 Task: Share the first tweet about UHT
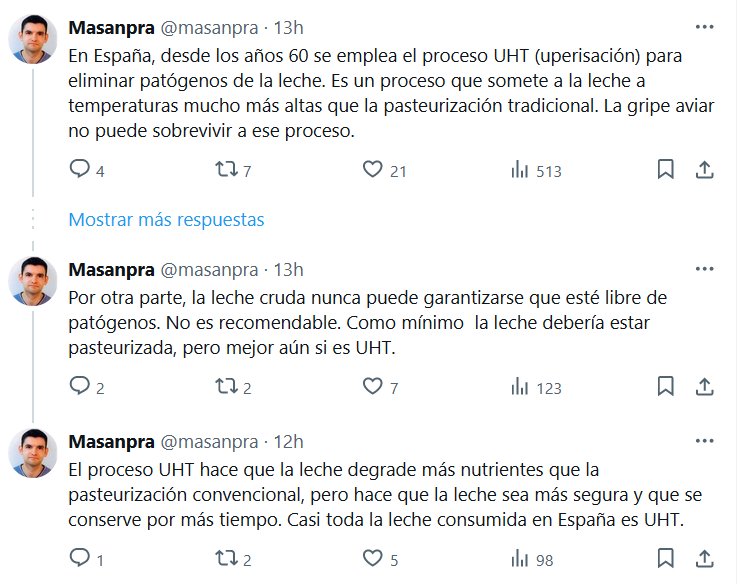(x=704, y=170)
